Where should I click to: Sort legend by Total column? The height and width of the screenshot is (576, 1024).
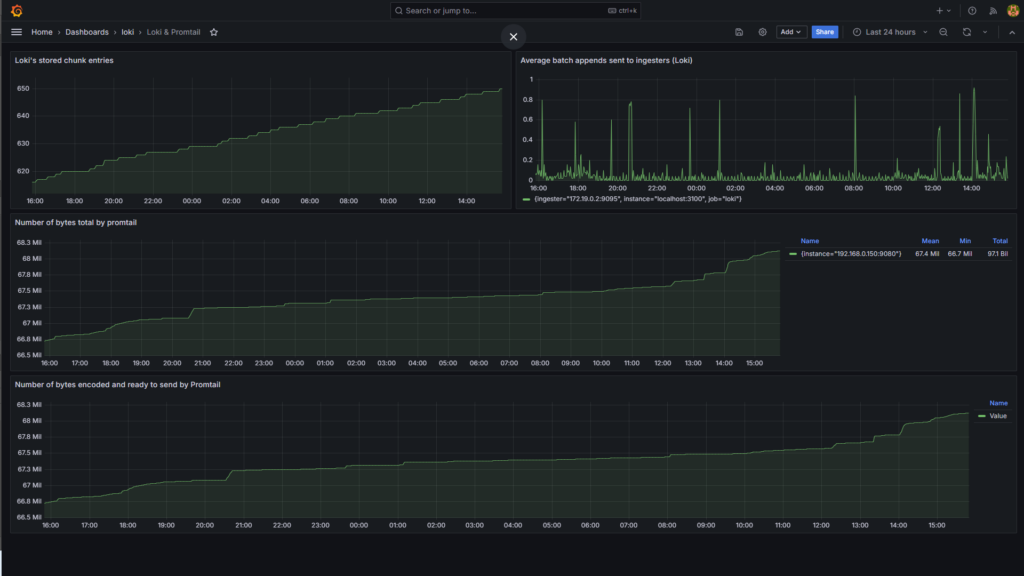[1000, 241]
